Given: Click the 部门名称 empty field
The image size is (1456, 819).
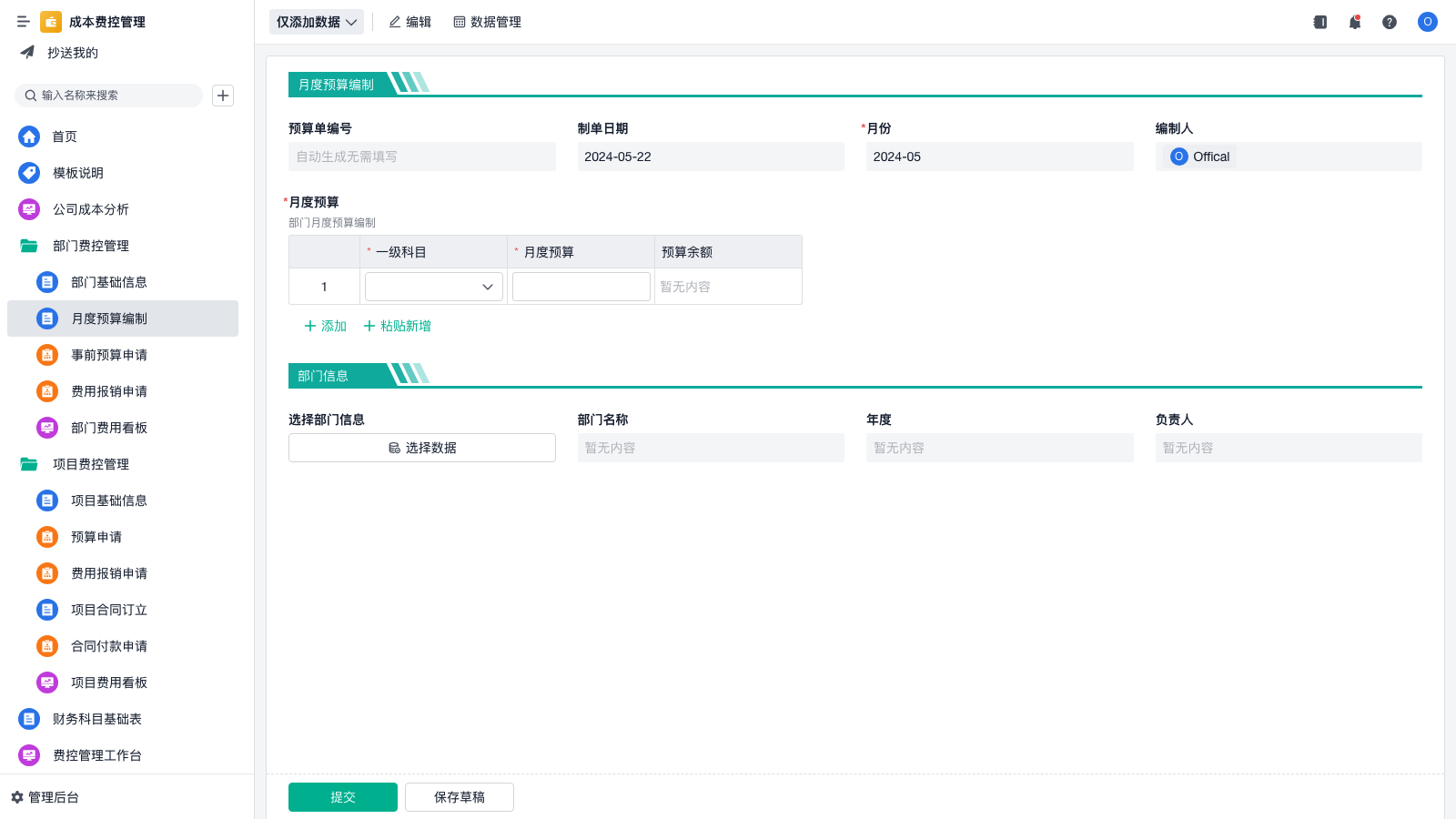Looking at the screenshot, I should click(711, 448).
